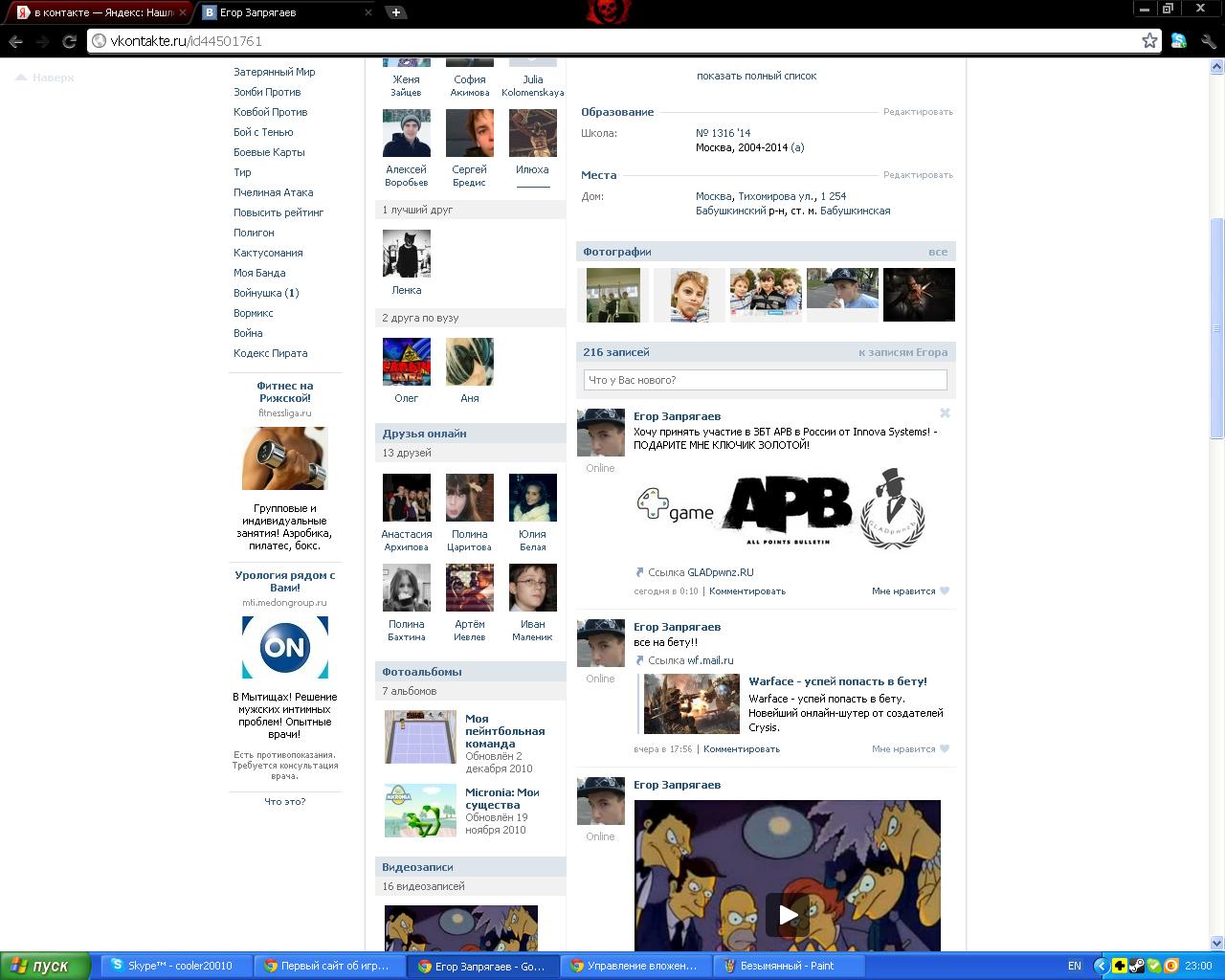This screenshot has width=1225, height=980.
Task: Reload the page with the refresh icon
Action: (x=69, y=41)
